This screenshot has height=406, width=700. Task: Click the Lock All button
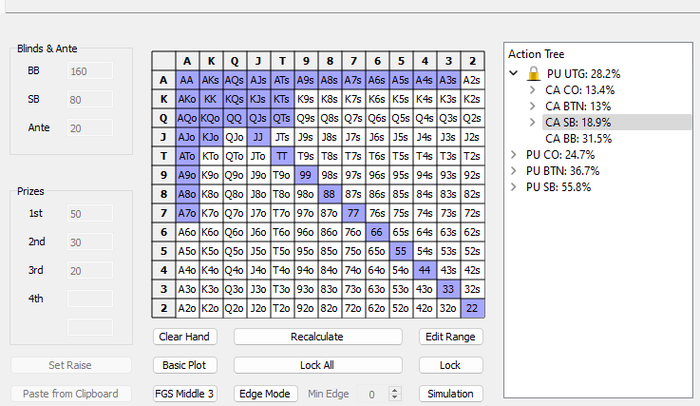(x=318, y=365)
